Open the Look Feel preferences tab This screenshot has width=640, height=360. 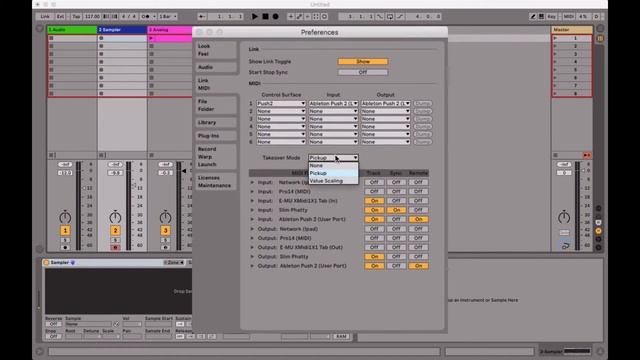[x=216, y=50]
